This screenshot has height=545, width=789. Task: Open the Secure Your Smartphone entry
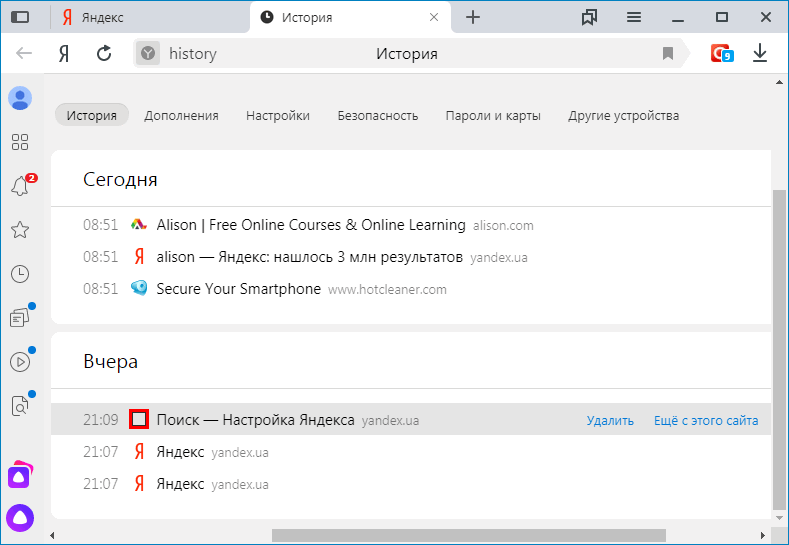coord(239,289)
